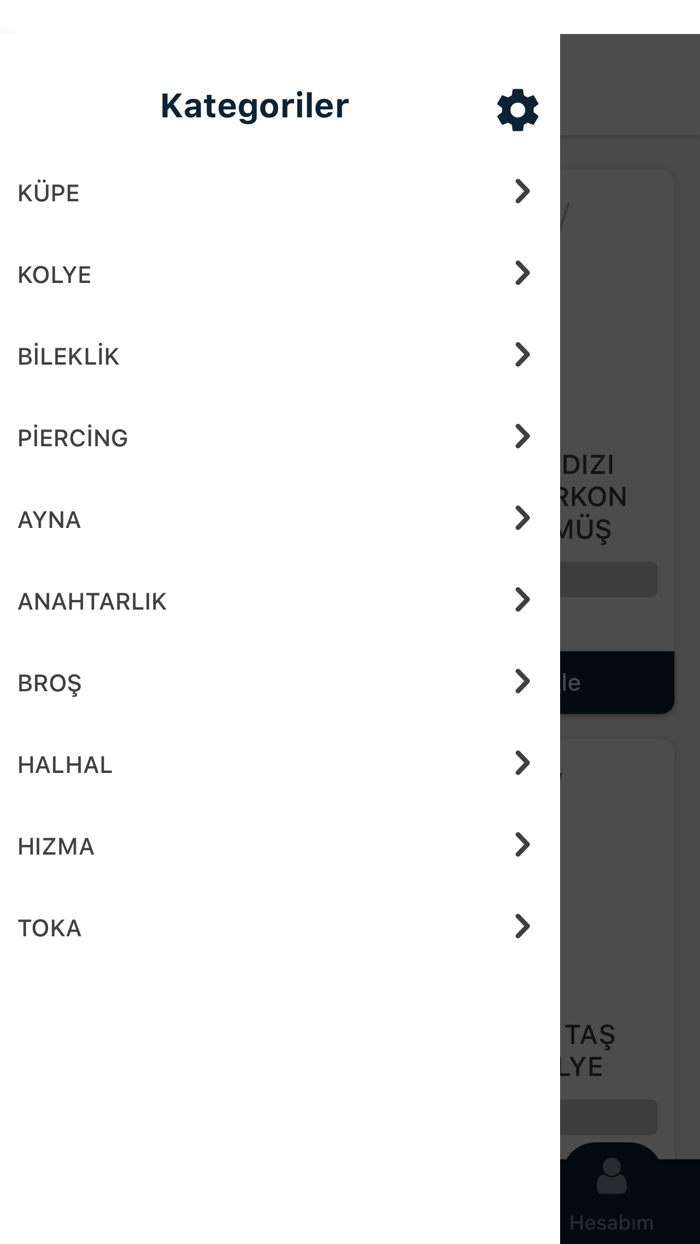Choose the BİLEKLİK category label
The height and width of the screenshot is (1244, 700).
69,357
